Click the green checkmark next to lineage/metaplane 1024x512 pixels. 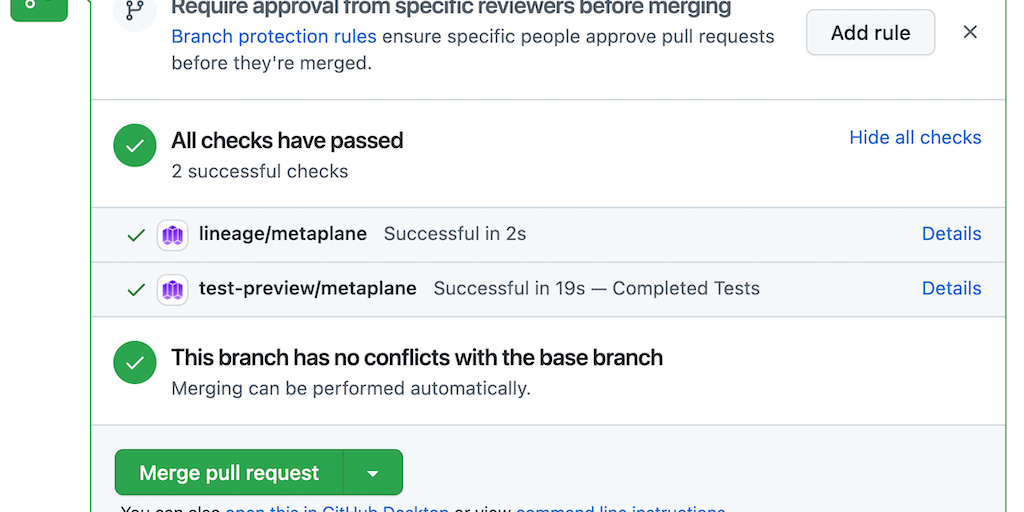coord(136,236)
